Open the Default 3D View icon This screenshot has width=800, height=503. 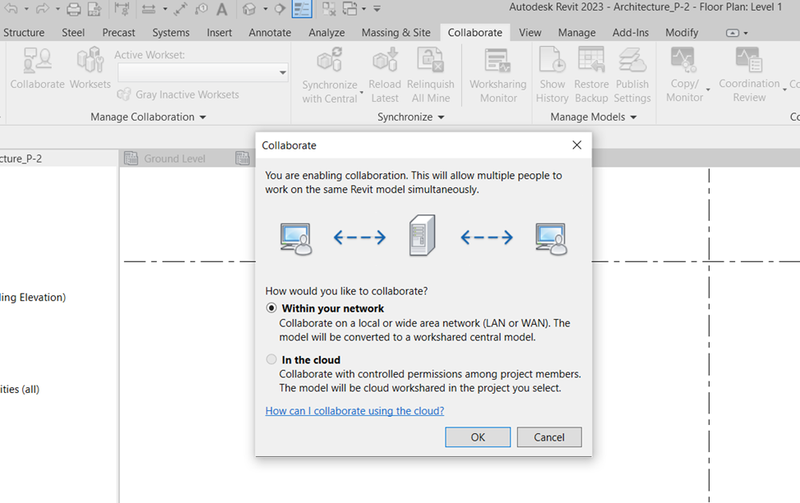(249, 9)
